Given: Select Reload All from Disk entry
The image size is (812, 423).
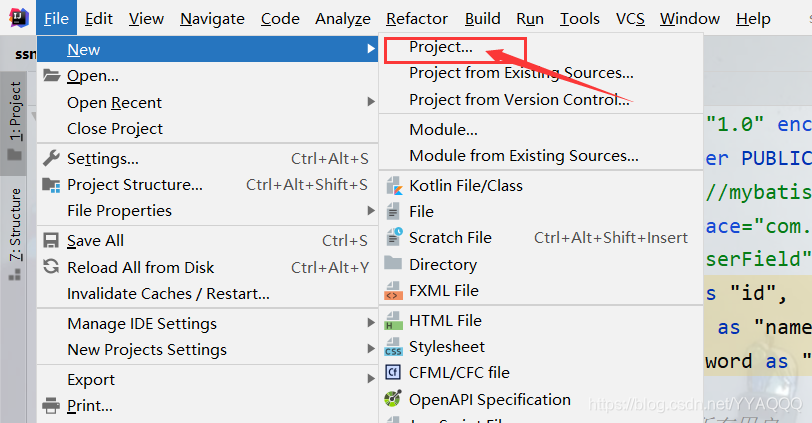Looking at the screenshot, I should (207, 267).
